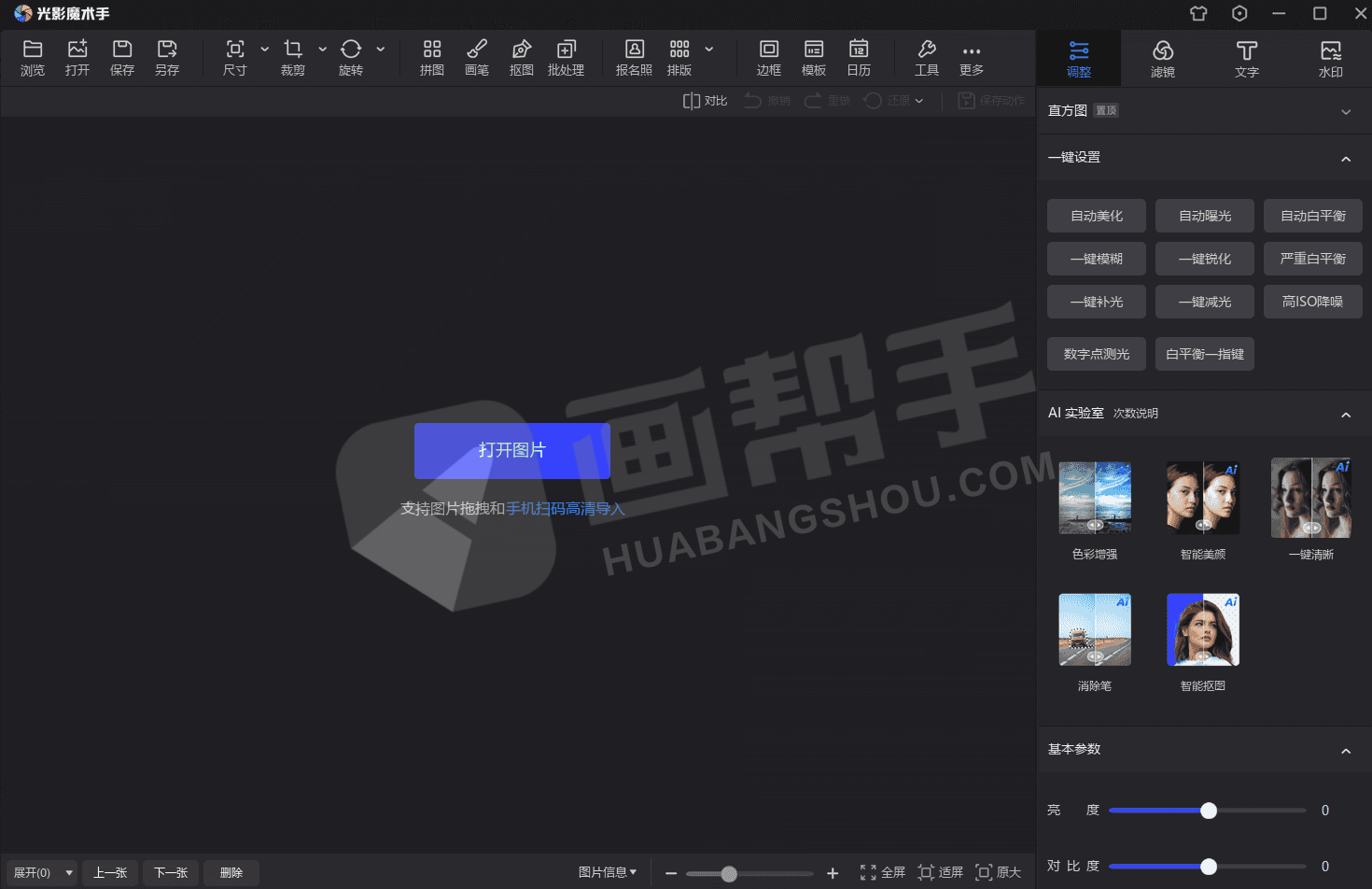Toggle the 置顶 pin on histogram

(x=1106, y=111)
